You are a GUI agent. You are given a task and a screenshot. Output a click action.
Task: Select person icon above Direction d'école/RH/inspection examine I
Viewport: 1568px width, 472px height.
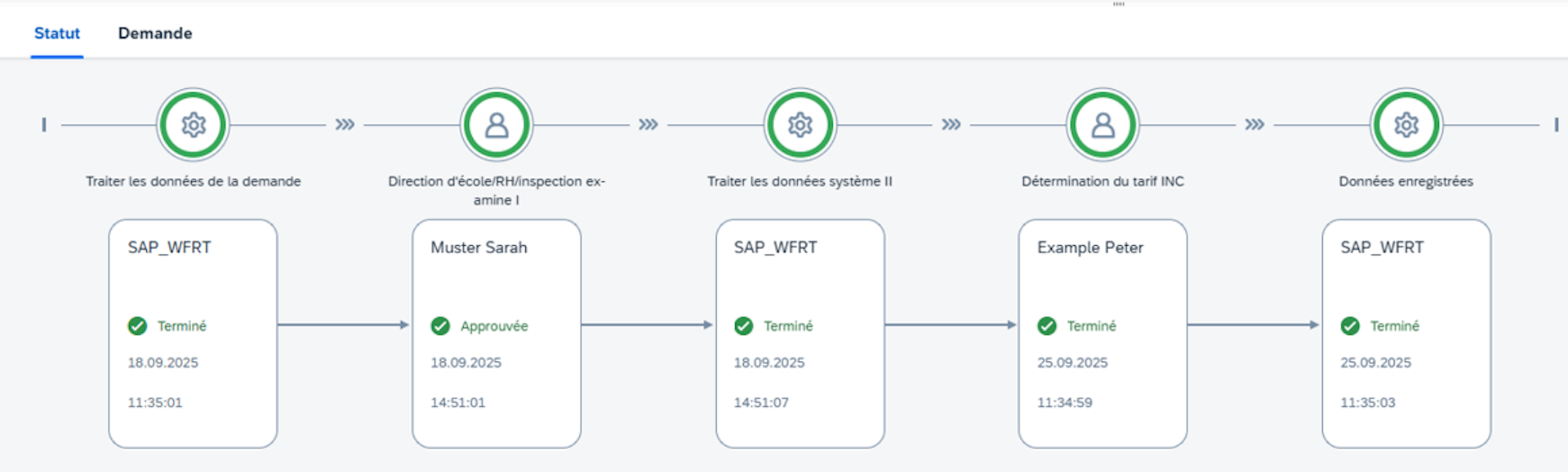(x=497, y=125)
